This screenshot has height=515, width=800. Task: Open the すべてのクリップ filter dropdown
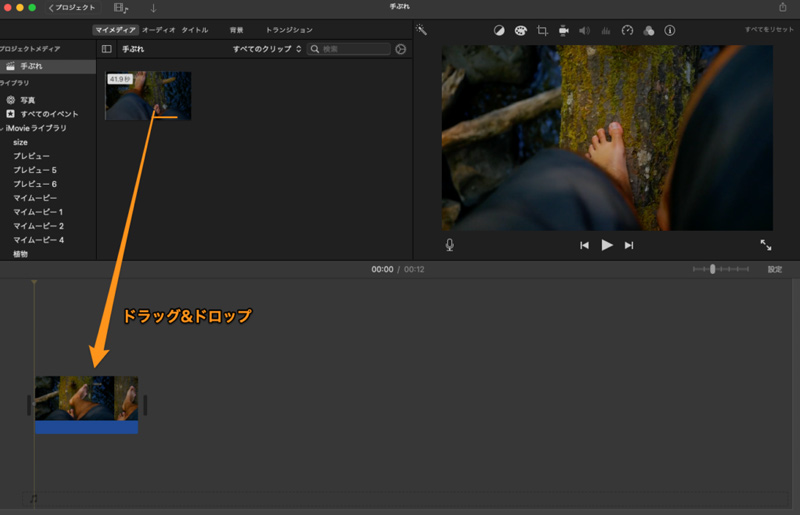(267, 49)
